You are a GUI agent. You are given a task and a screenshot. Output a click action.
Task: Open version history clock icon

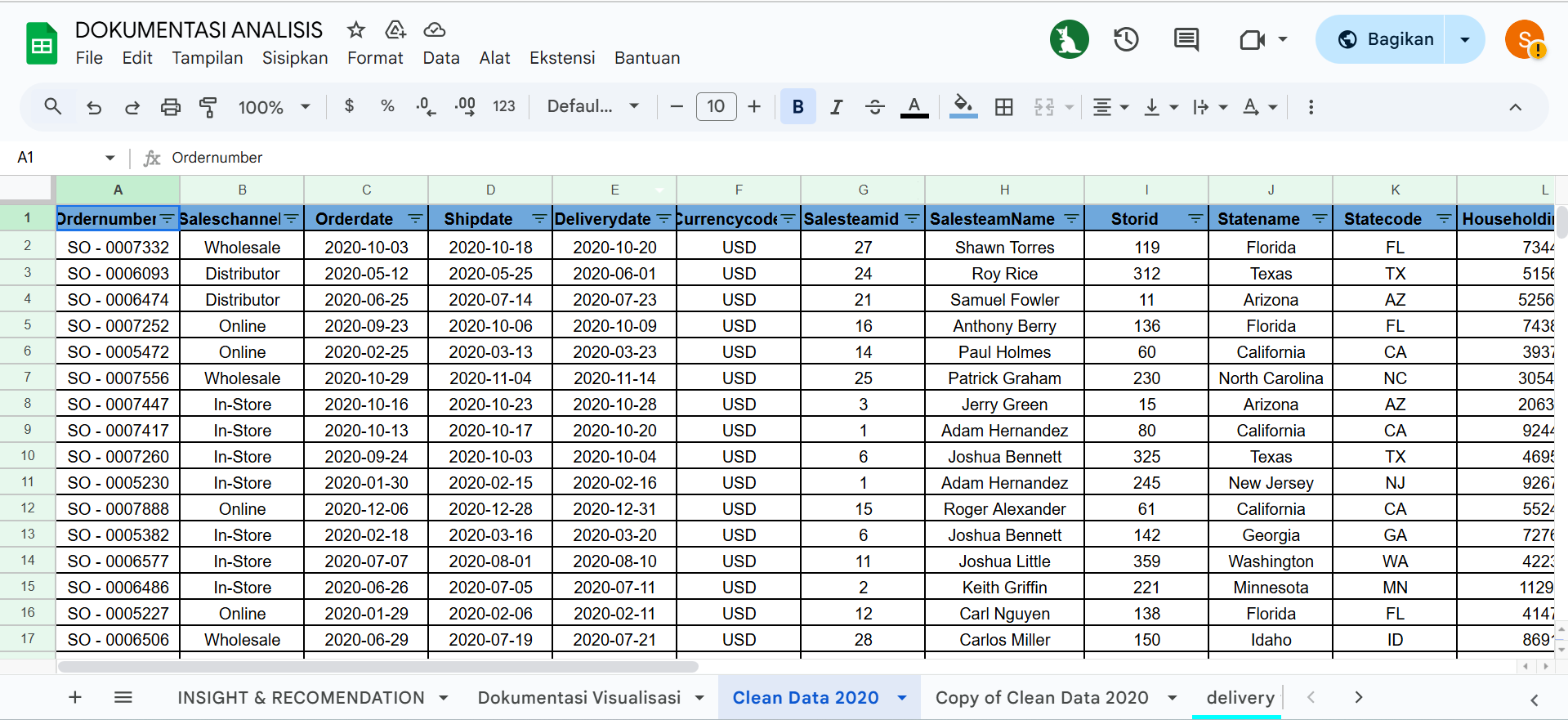pyautogui.click(x=1126, y=39)
